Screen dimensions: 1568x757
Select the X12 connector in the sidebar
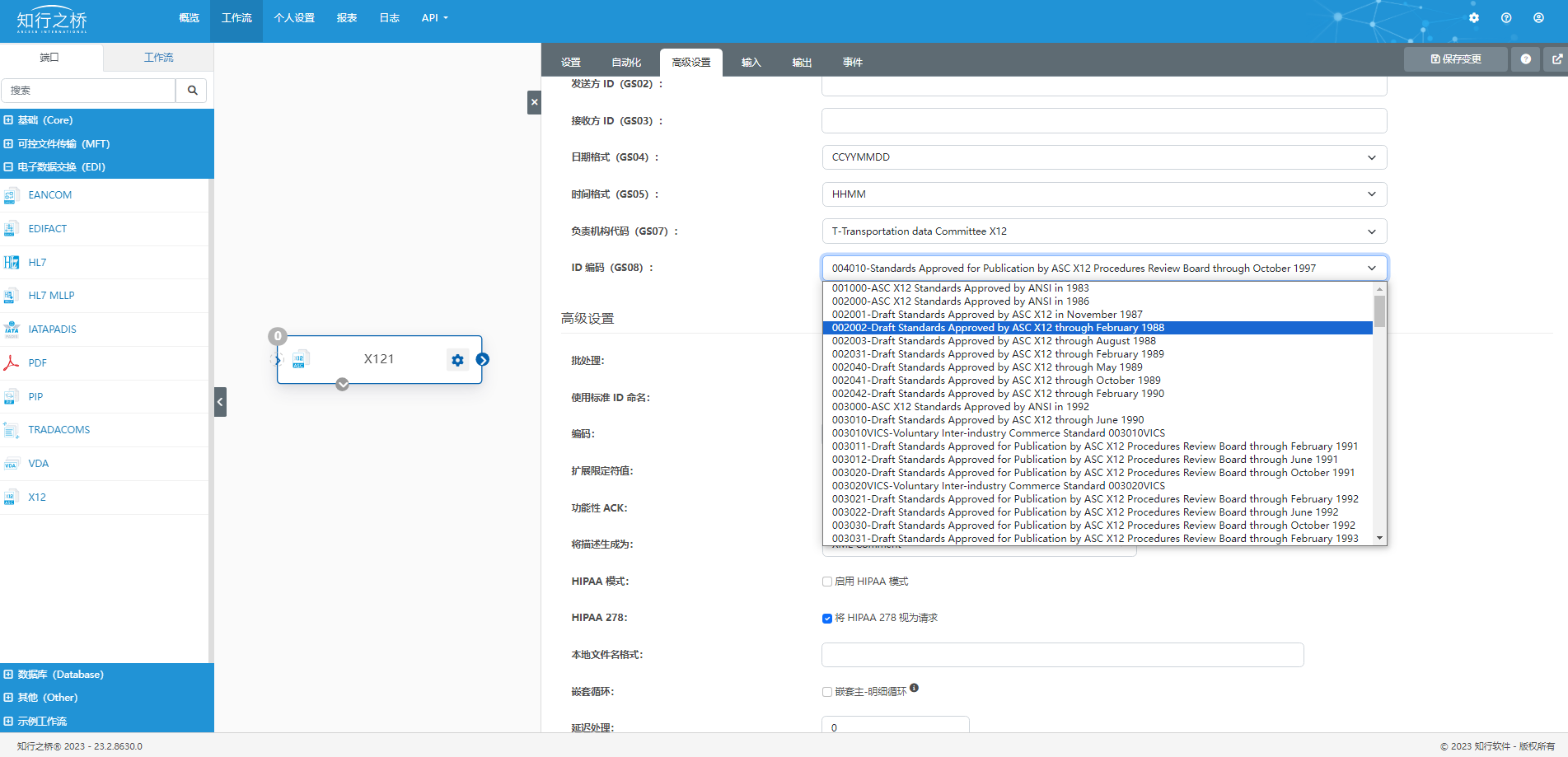(37, 497)
